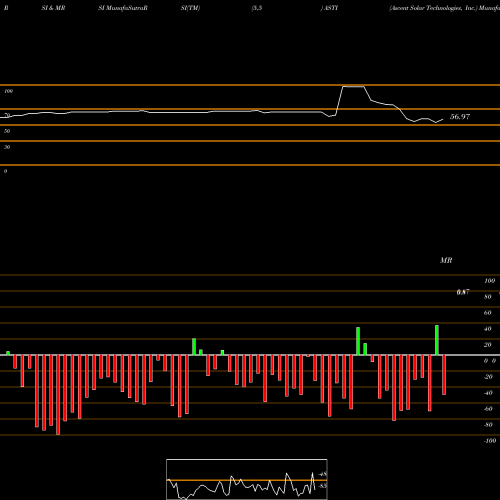The height and width of the screenshot is (500, 500).
Task: Click the -80 label on the MR axis
Action: click(488, 425)
